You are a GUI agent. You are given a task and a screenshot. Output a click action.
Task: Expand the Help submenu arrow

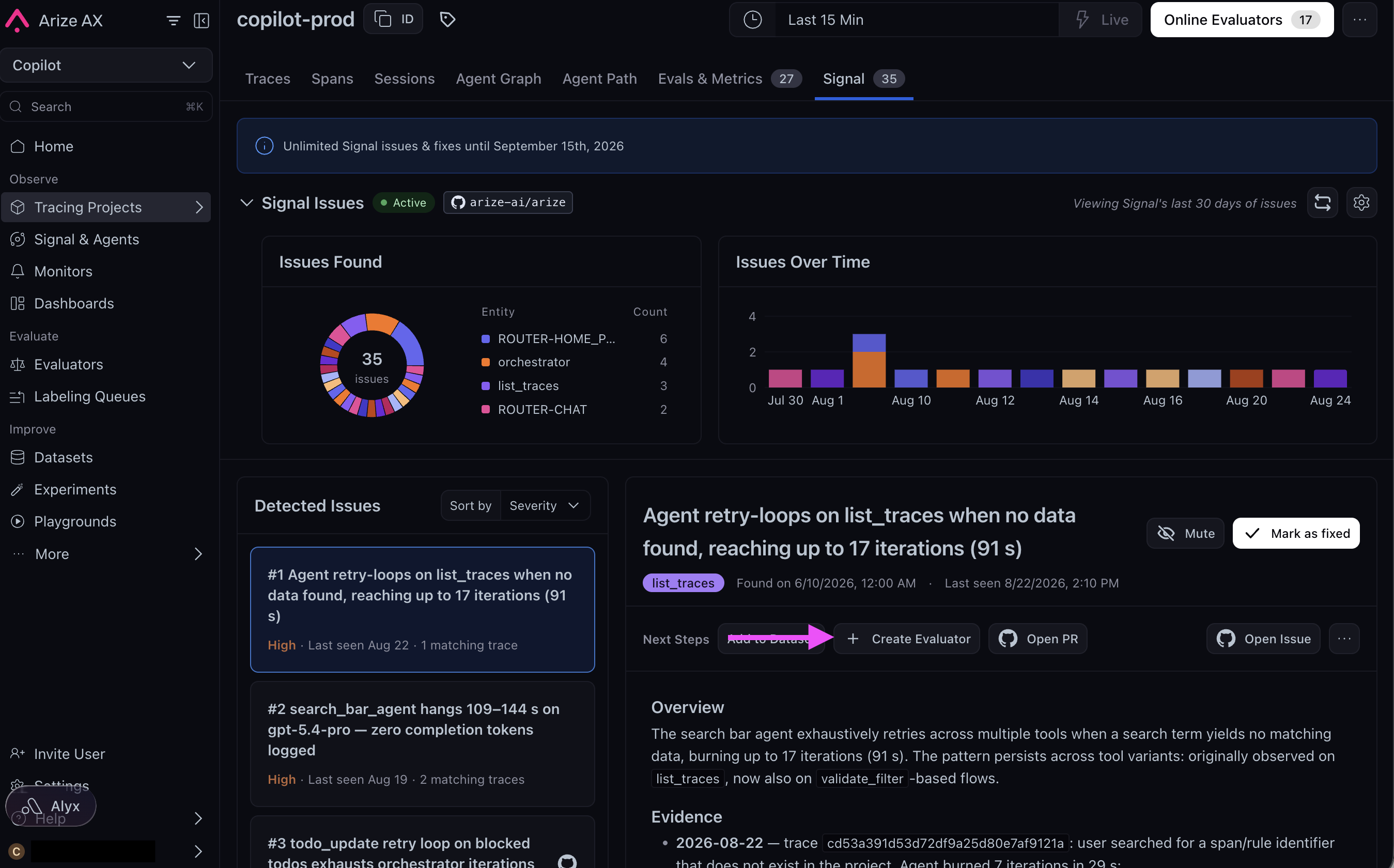198,818
